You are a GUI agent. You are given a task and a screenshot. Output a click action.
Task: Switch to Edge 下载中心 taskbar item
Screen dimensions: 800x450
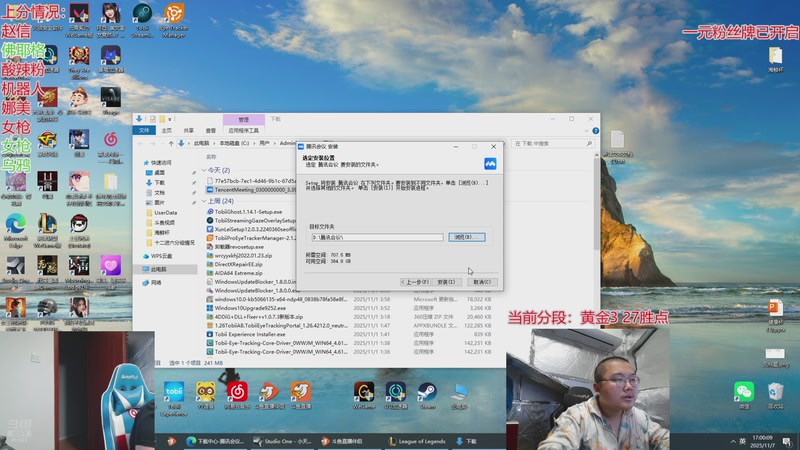(215, 441)
